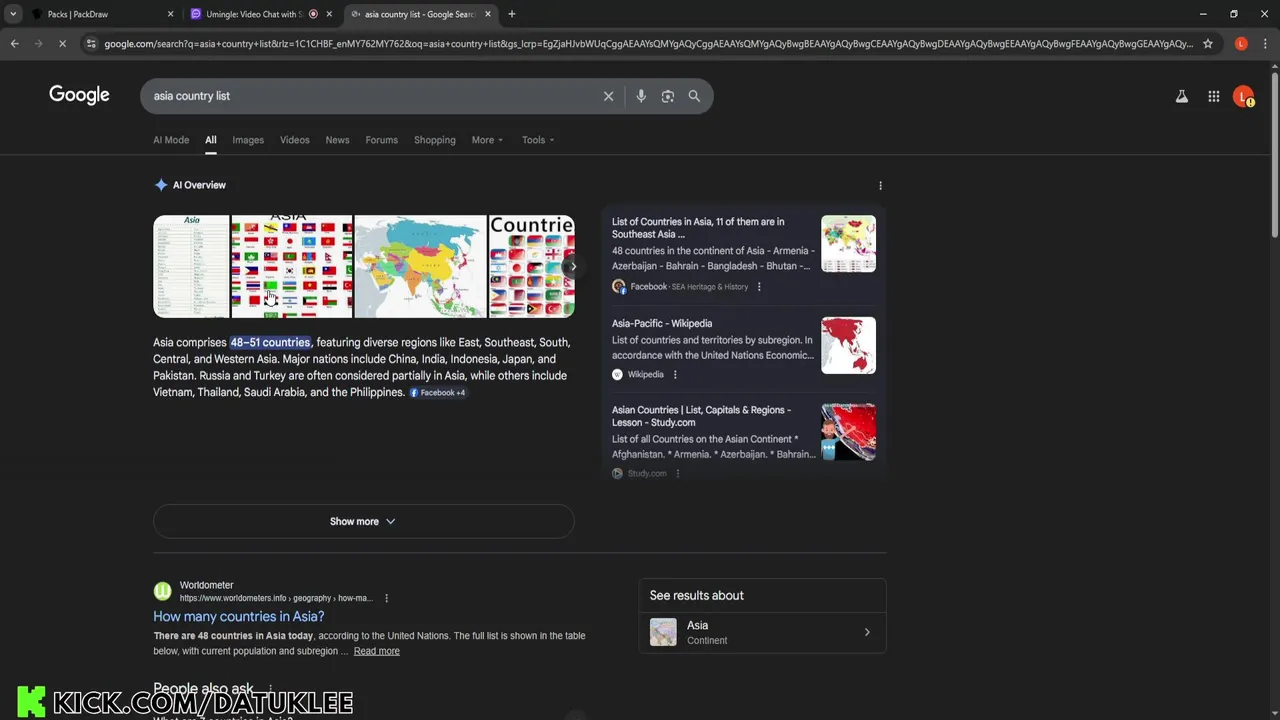Image resolution: width=1280 pixels, height=720 pixels.
Task: Click Worldometer site favicon
Action: pyautogui.click(x=162, y=591)
